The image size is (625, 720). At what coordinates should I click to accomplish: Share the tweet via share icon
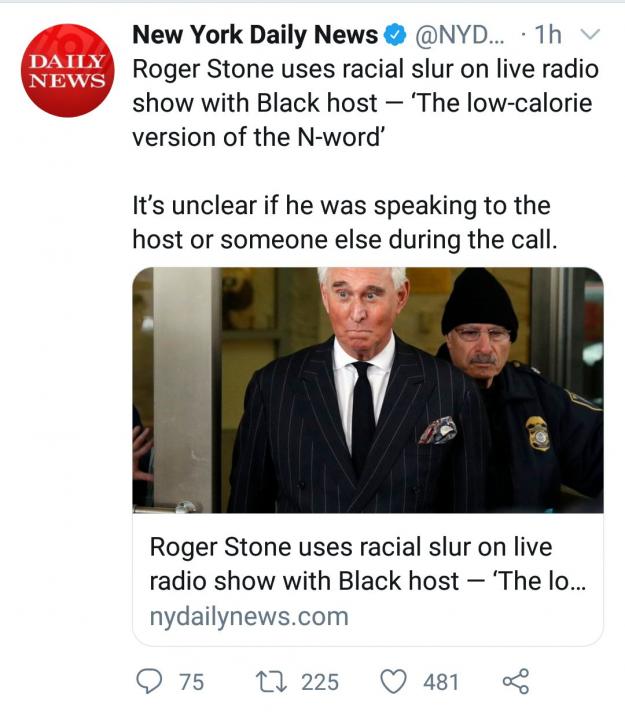[x=514, y=682]
